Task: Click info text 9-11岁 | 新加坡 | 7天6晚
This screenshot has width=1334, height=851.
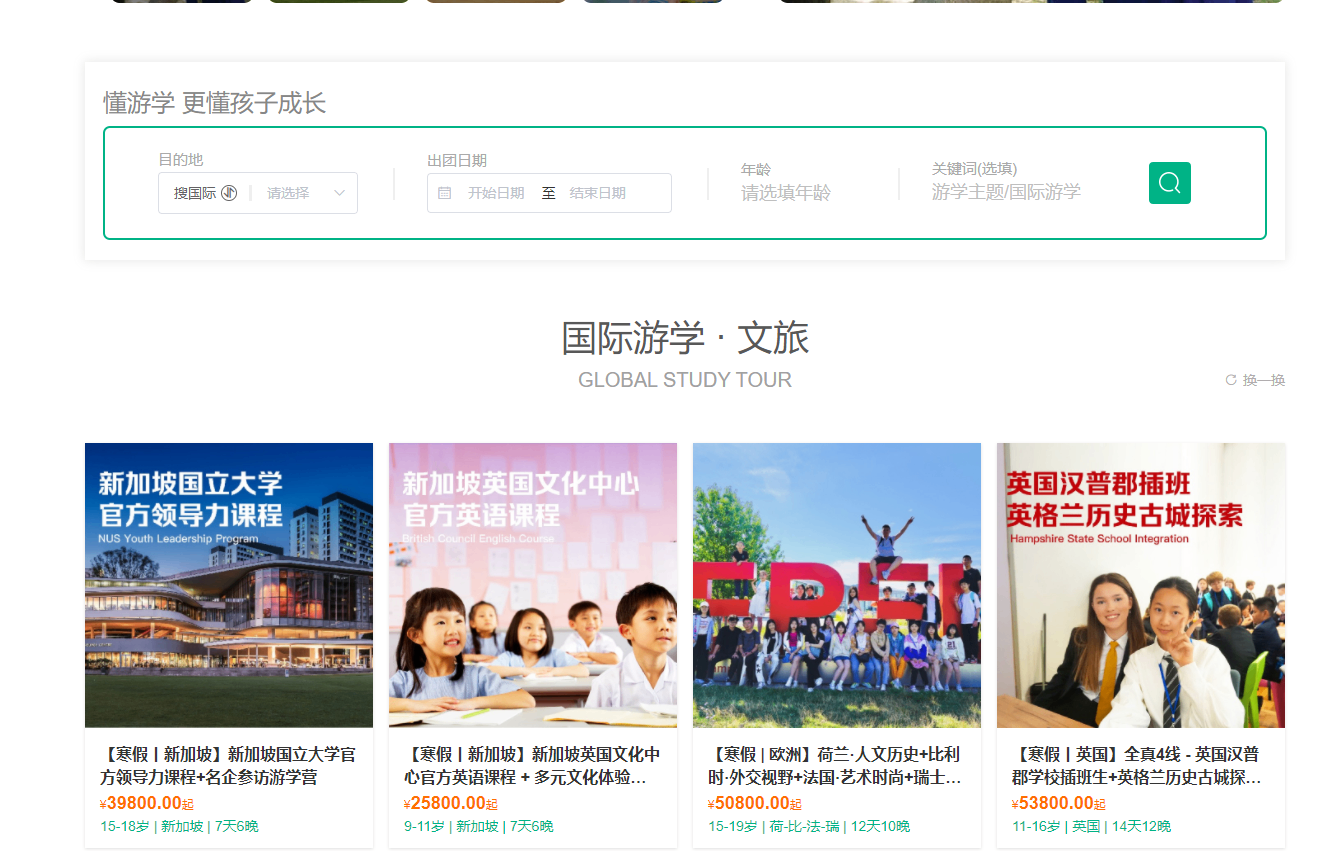Action: click(x=478, y=826)
